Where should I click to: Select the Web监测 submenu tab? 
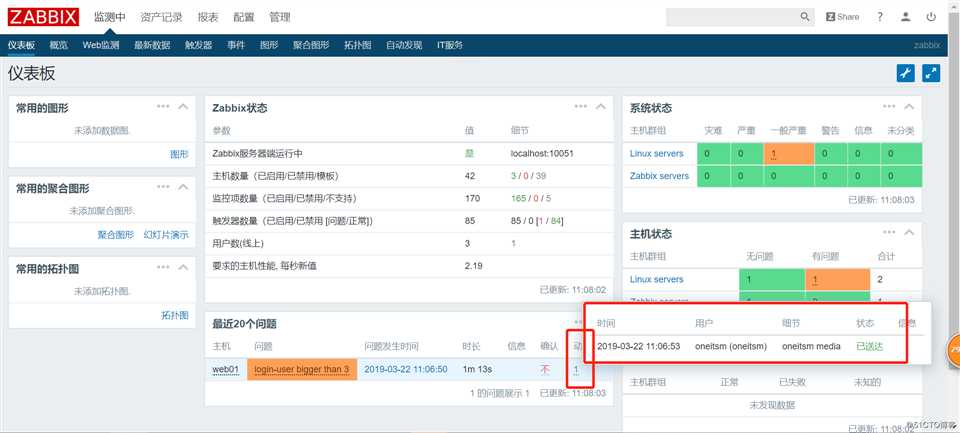pyautogui.click(x=101, y=45)
